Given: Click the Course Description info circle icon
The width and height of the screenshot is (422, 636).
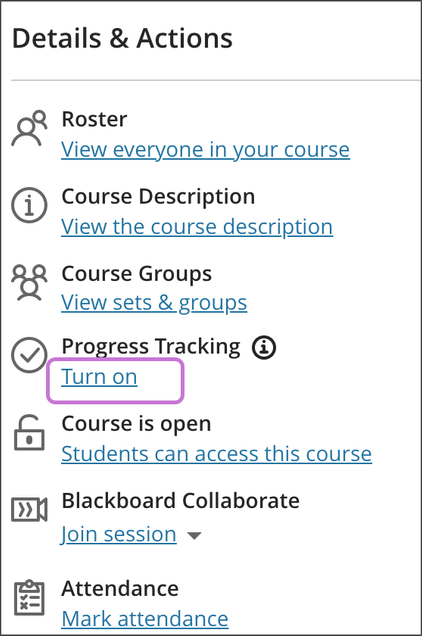Looking at the screenshot, I should point(29,205).
